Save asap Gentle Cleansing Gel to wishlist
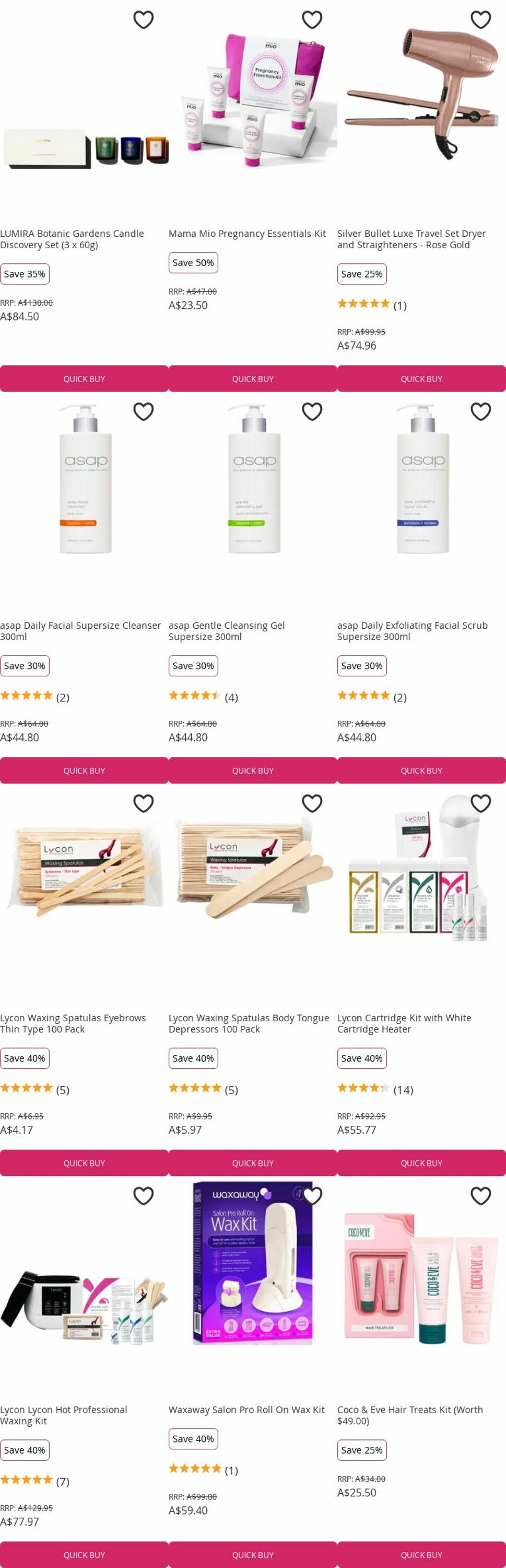The image size is (506, 1568). tap(312, 412)
